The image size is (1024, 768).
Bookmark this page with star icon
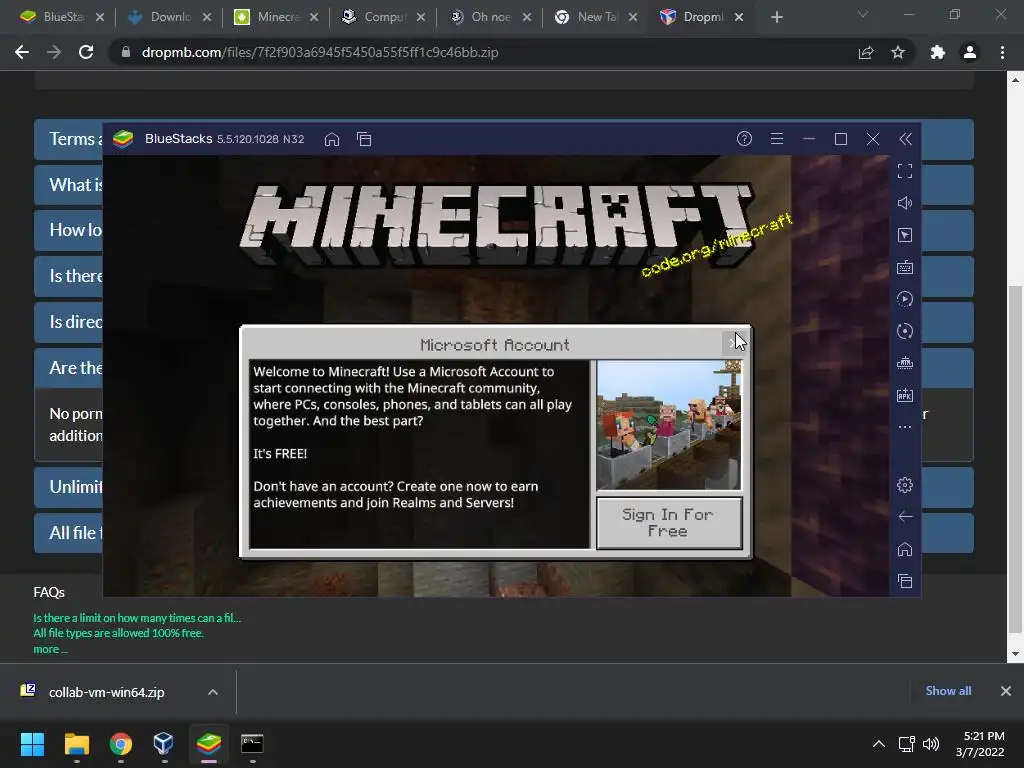click(898, 52)
